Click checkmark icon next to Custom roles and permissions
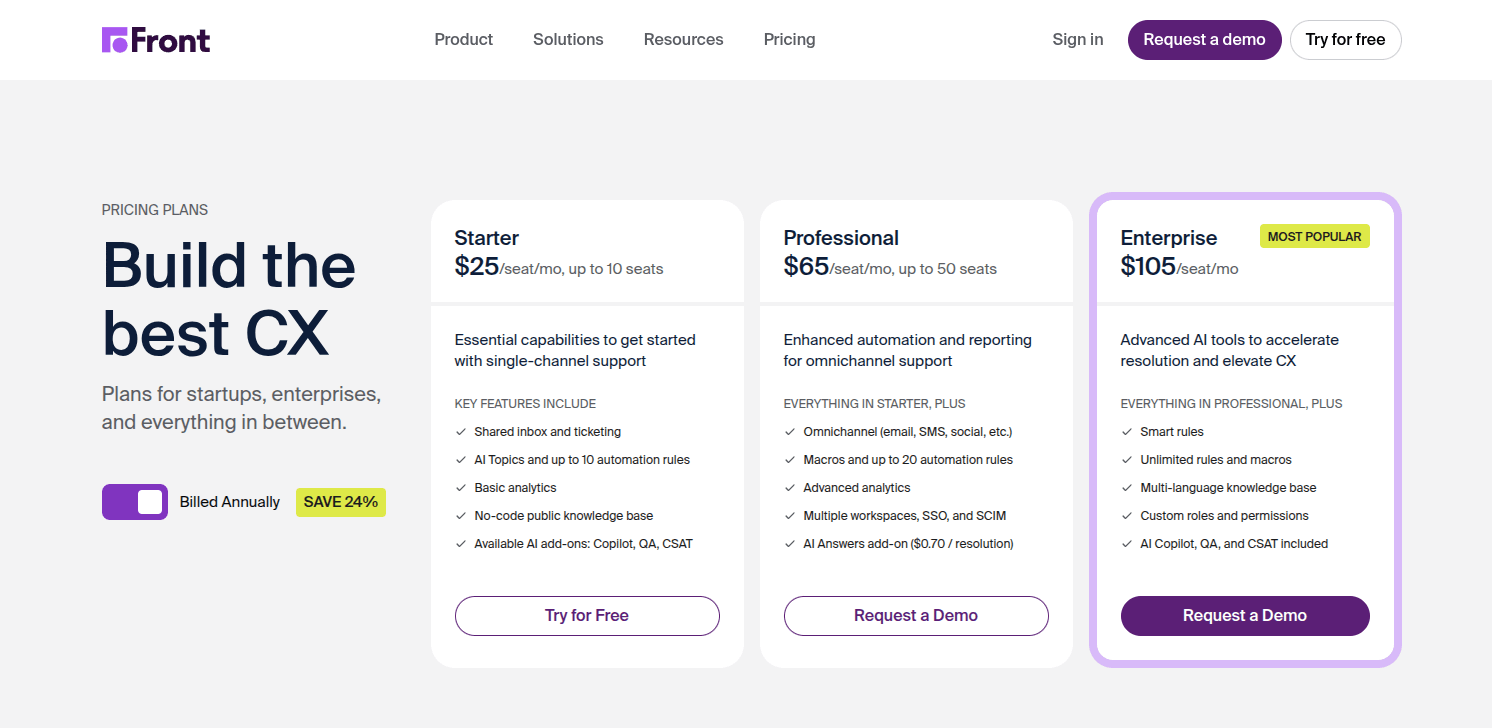Viewport: 1492px width, 728px height. 1127,516
